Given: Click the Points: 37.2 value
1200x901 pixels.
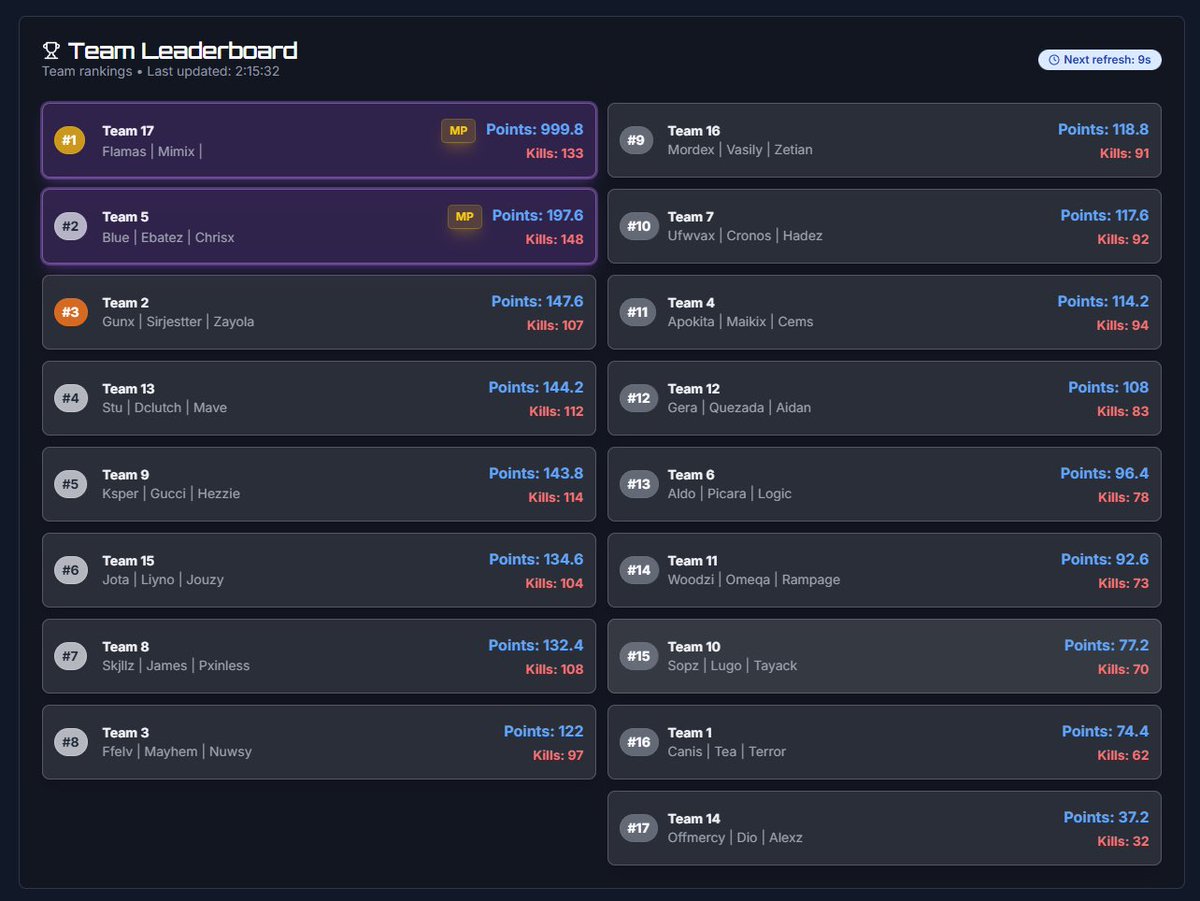Looking at the screenshot, I should [1106, 817].
